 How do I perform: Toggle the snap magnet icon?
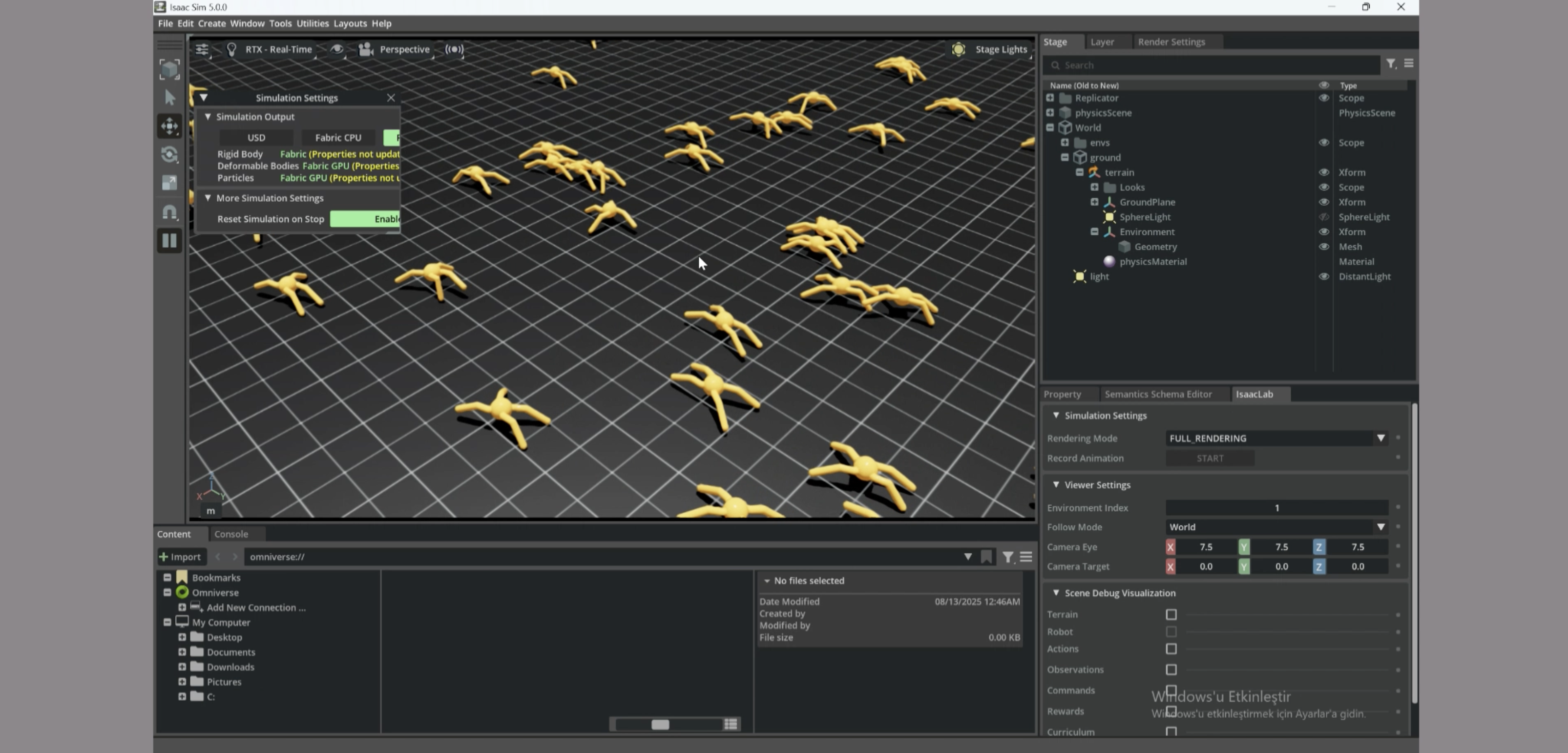tap(169, 212)
